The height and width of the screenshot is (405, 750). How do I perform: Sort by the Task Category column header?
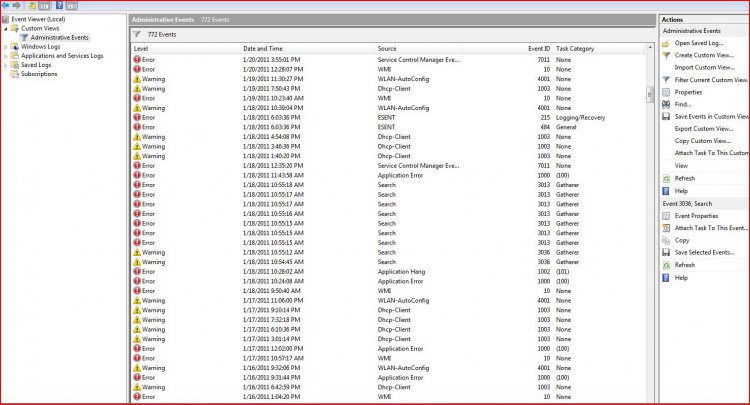600,49
